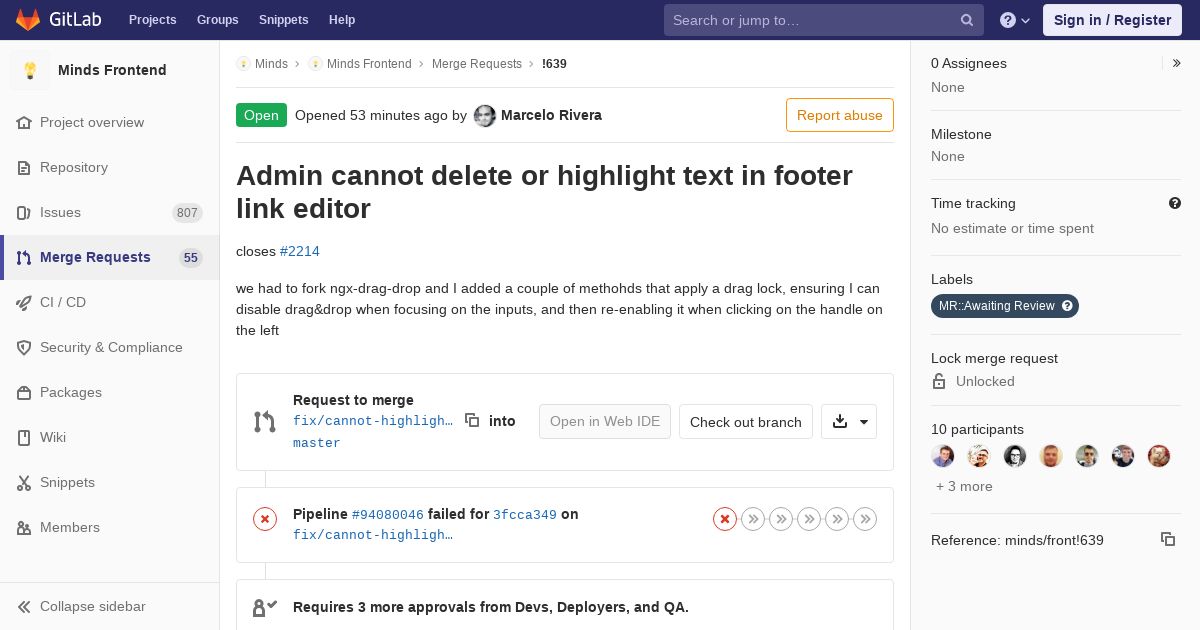Click the Repository file icon

click(24, 167)
